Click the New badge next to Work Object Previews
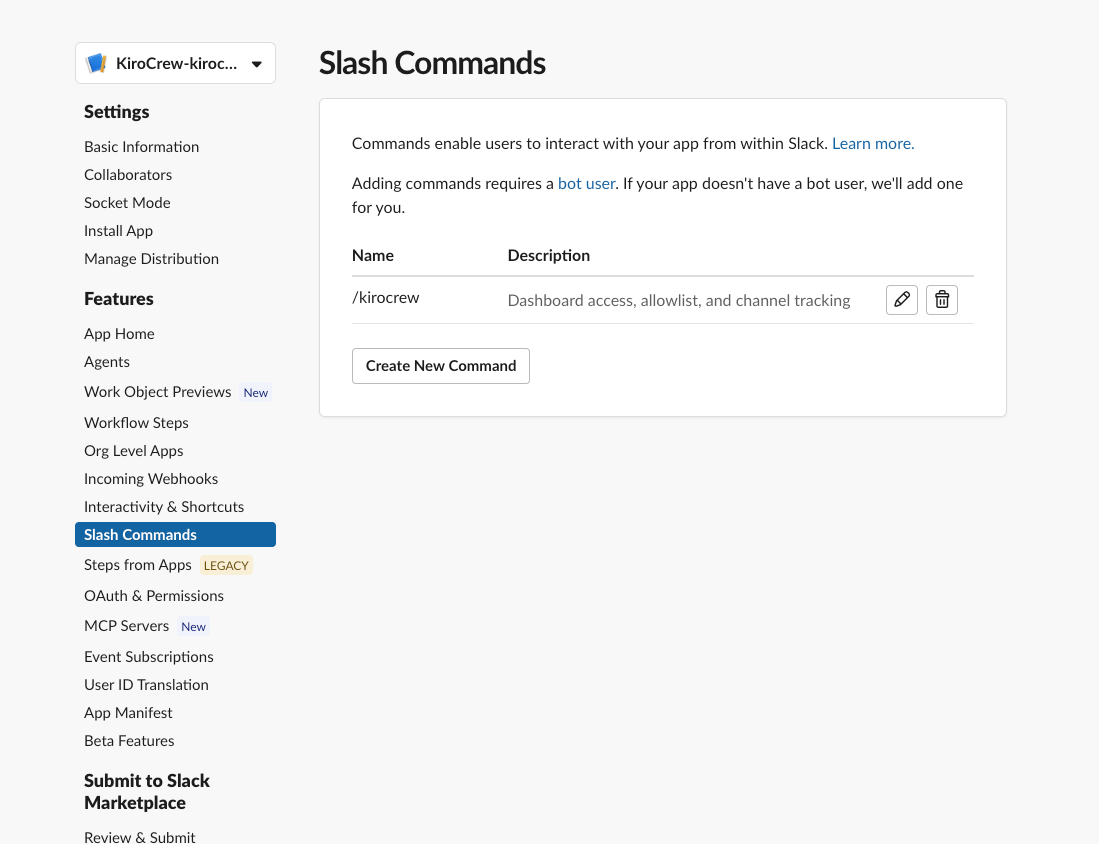 (256, 393)
